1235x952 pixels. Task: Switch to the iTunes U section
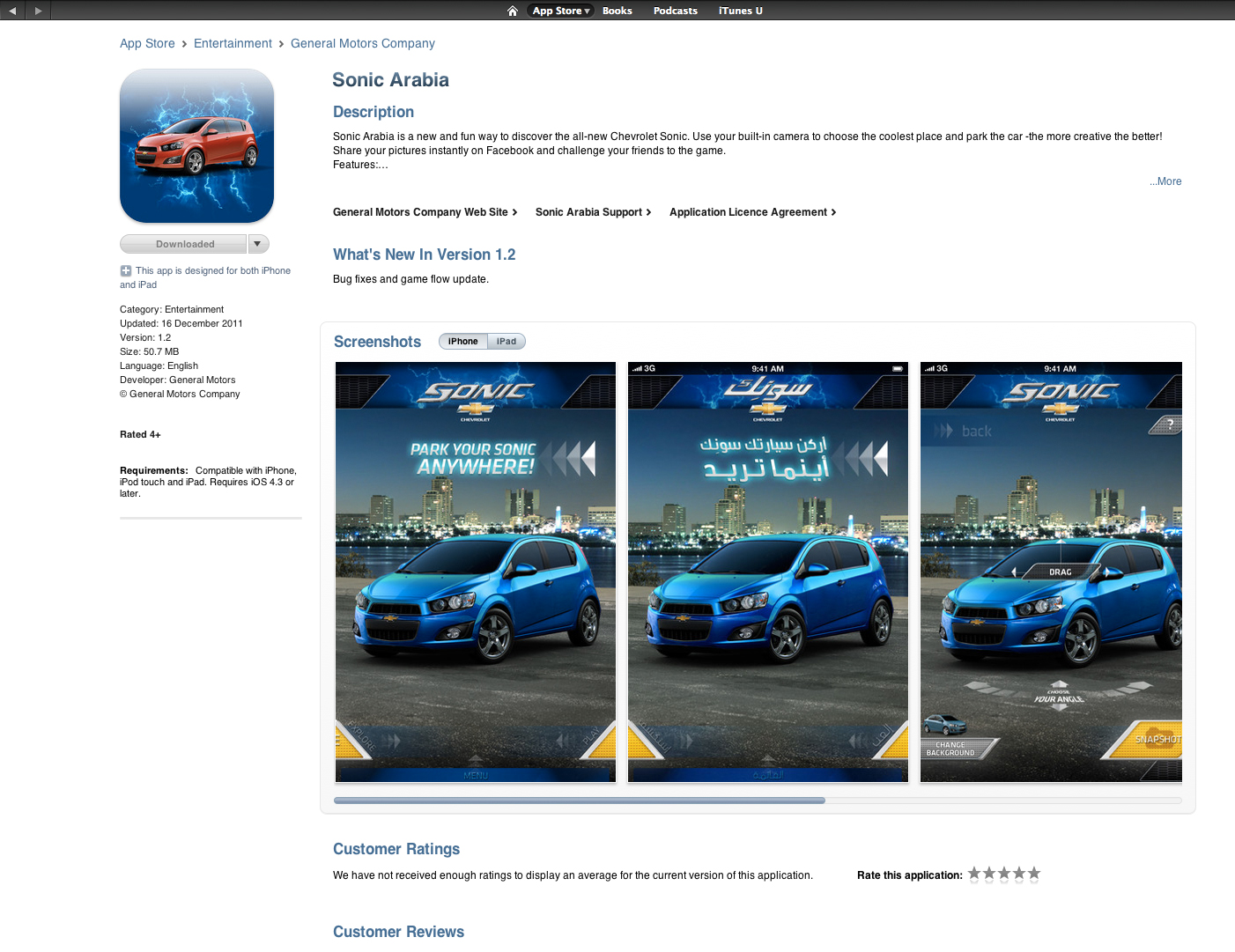pos(741,11)
